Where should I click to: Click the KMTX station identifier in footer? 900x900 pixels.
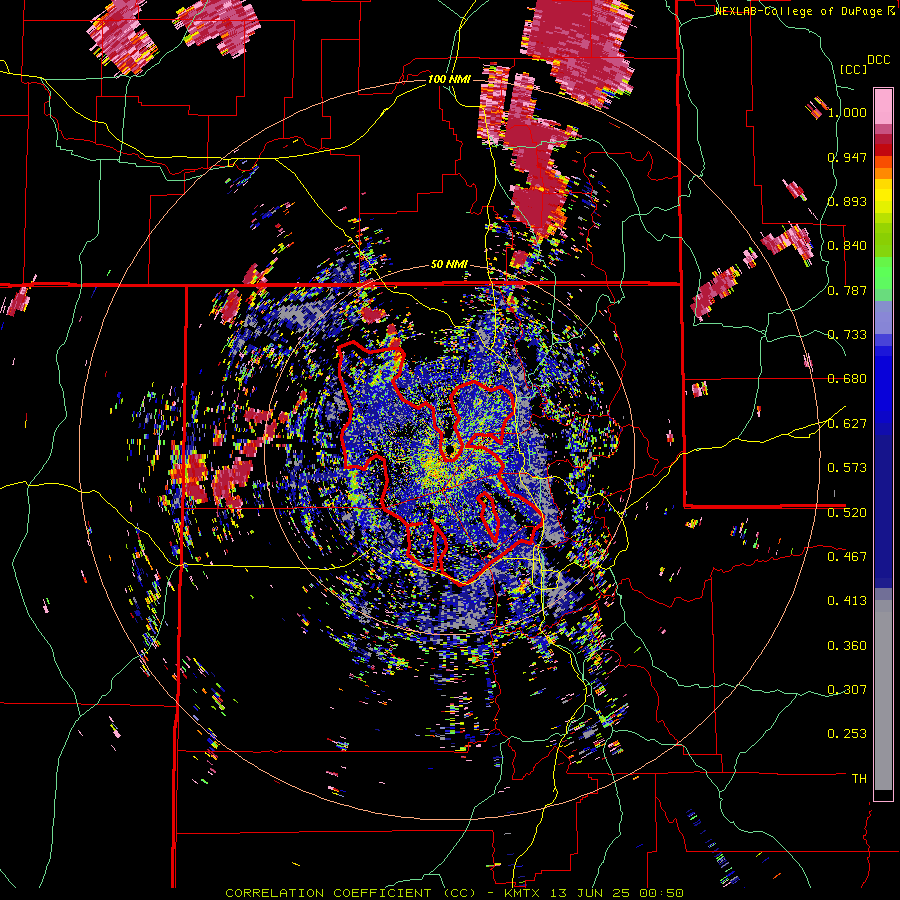point(521,893)
